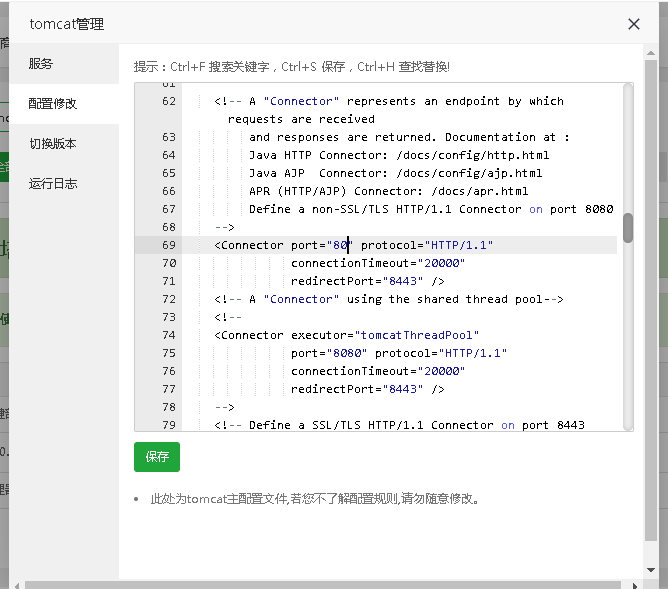Click redirectPort="8443" on line 71
The width and height of the screenshot is (668, 589).
click(x=357, y=281)
